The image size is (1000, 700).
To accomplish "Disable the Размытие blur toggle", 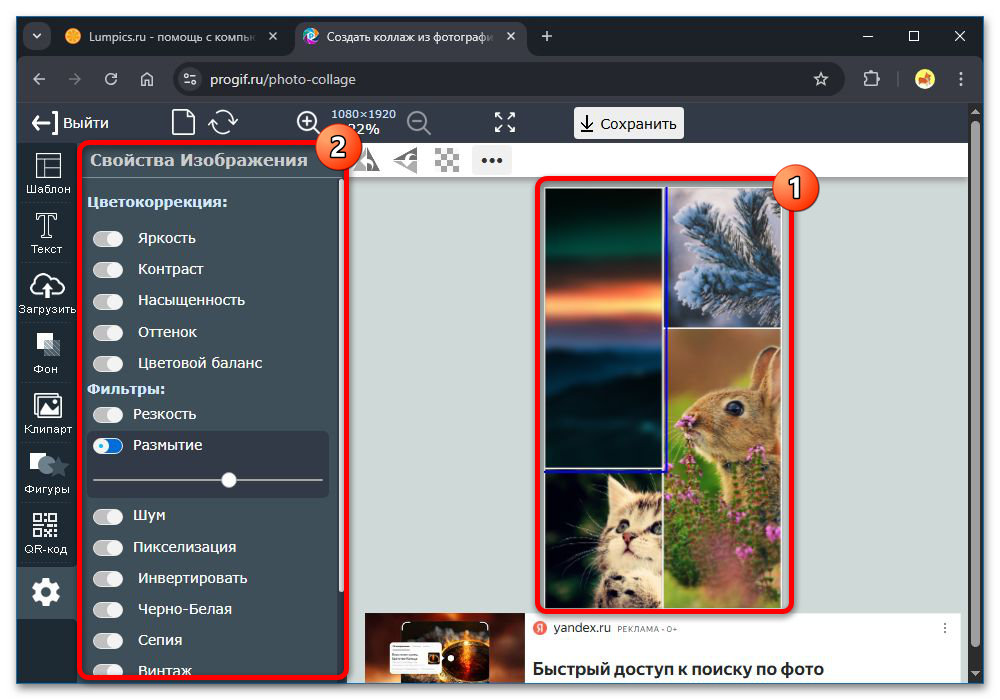I will (x=108, y=446).
